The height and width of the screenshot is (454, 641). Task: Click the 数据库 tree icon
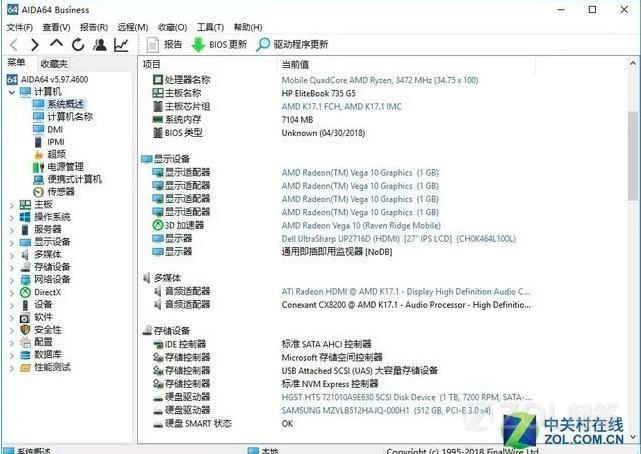tap(25, 355)
